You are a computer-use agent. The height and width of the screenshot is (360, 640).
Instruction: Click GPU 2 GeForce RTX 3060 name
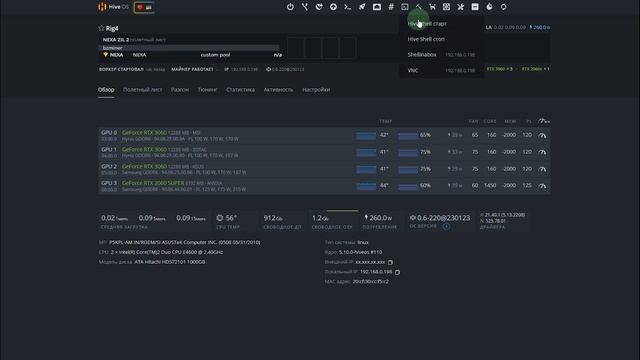click(x=144, y=166)
